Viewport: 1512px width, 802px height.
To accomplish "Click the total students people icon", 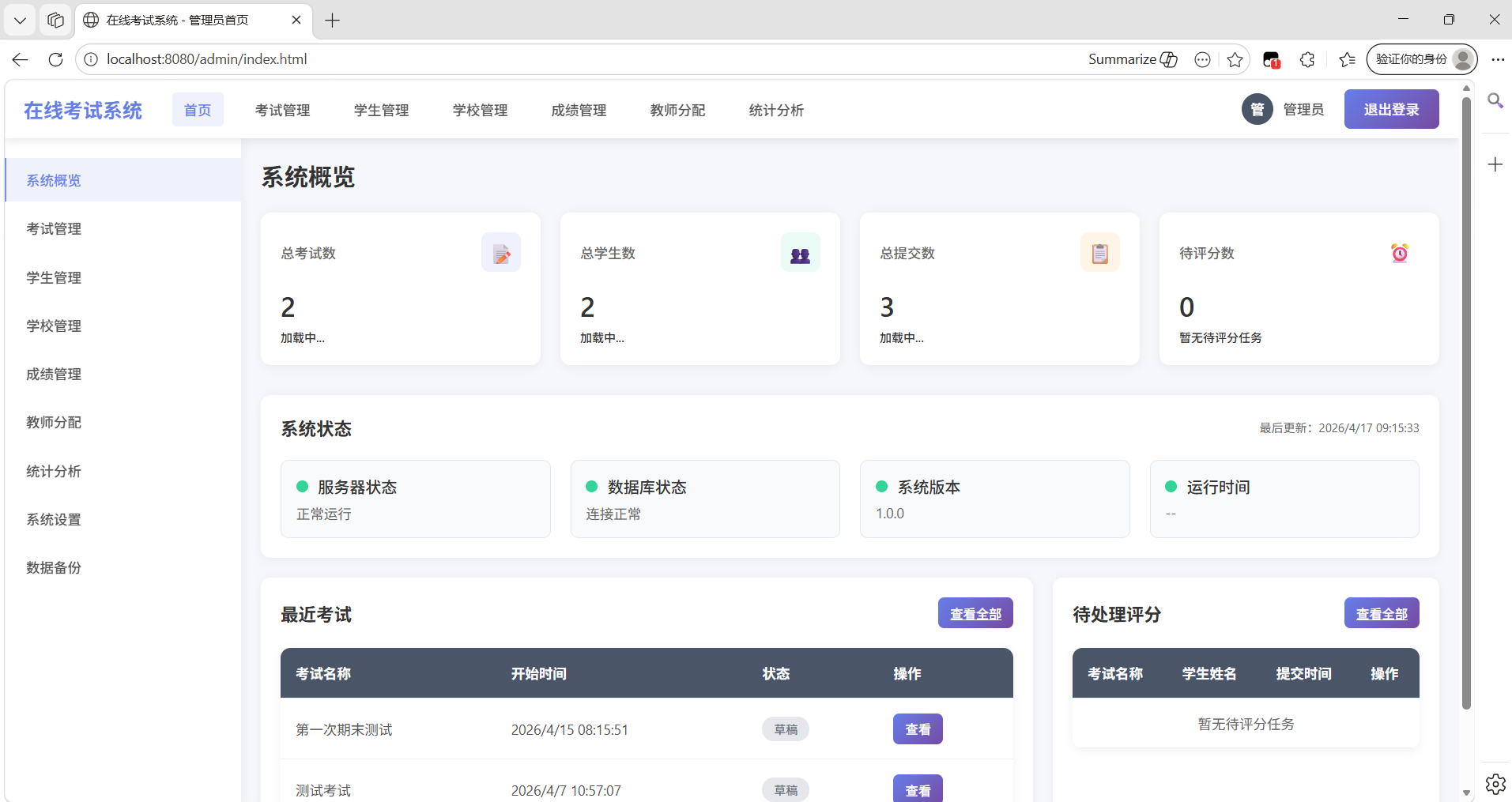I will 800,253.
